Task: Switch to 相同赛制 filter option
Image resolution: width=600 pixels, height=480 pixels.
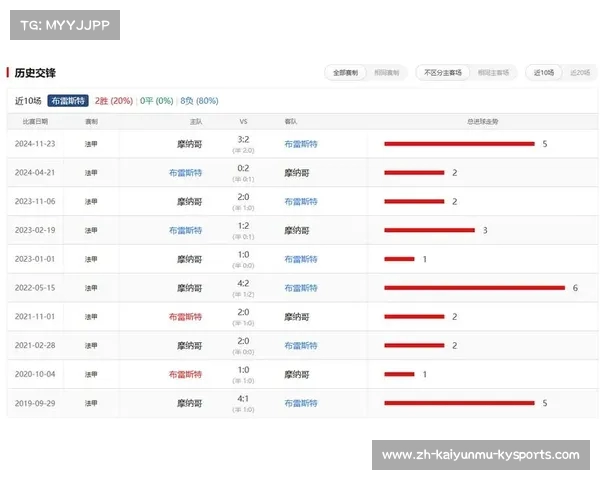Action: pyautogui.click(x=386, y=73)
